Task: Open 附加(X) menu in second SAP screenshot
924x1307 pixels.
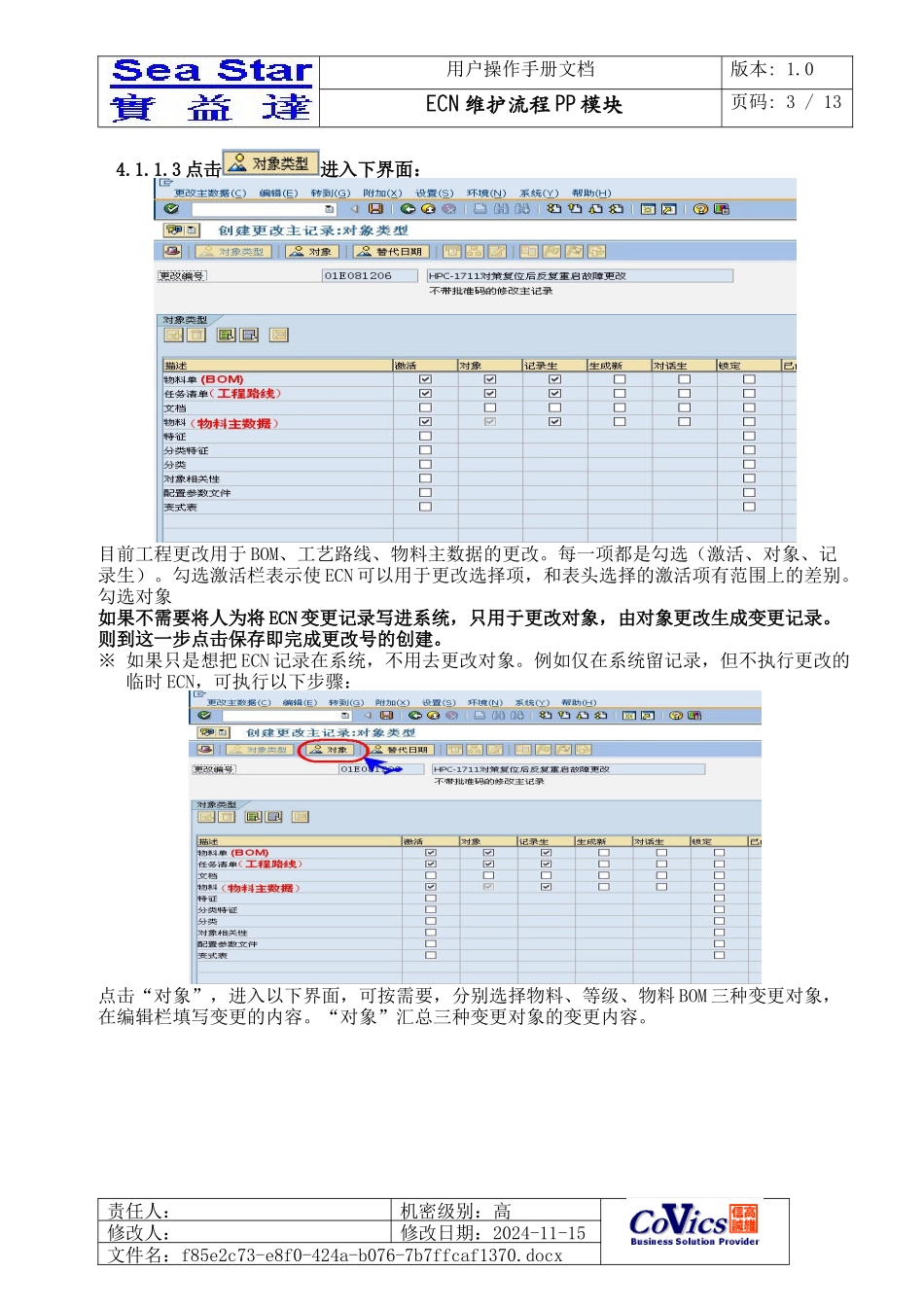Action: tap(393, 702)
